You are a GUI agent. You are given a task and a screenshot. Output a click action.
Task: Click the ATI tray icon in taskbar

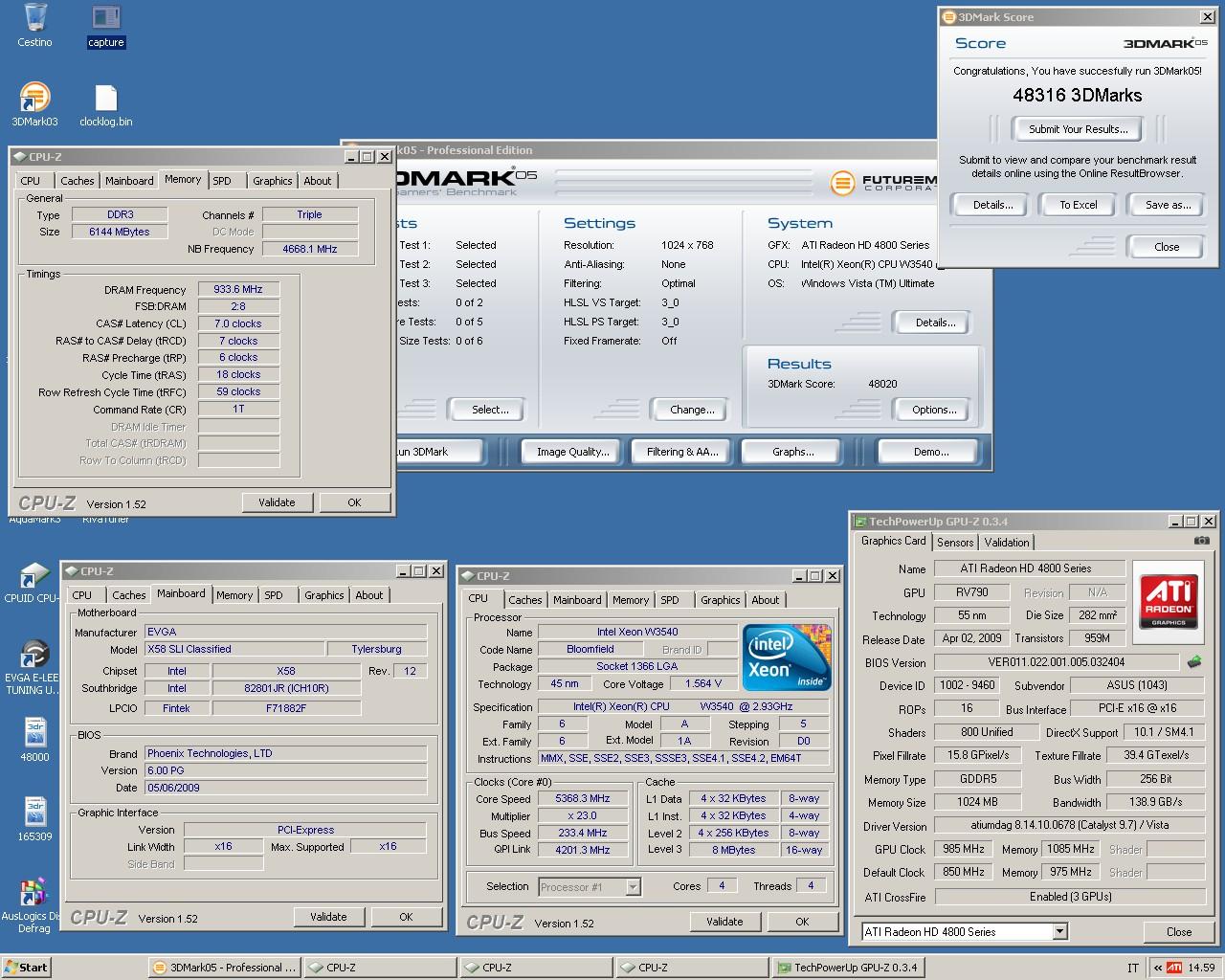coord(1172,968)
